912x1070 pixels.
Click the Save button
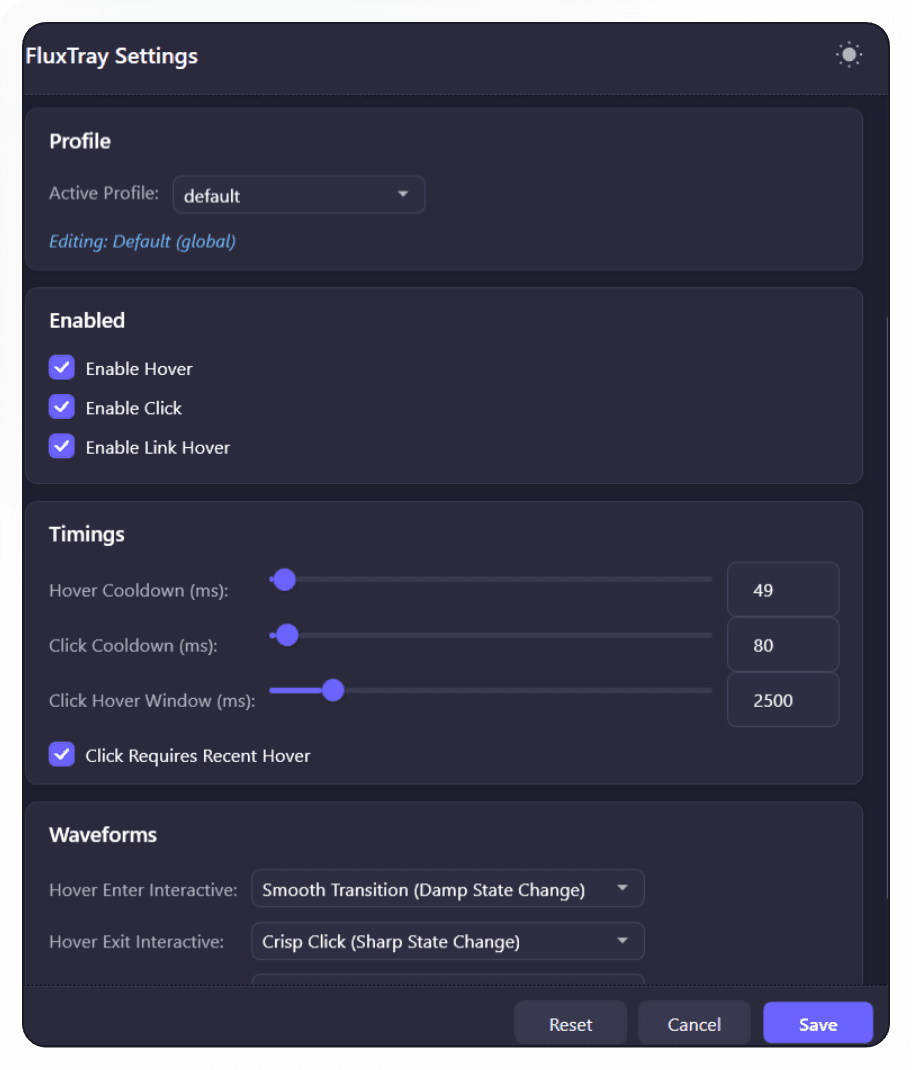click(817, 1024)
